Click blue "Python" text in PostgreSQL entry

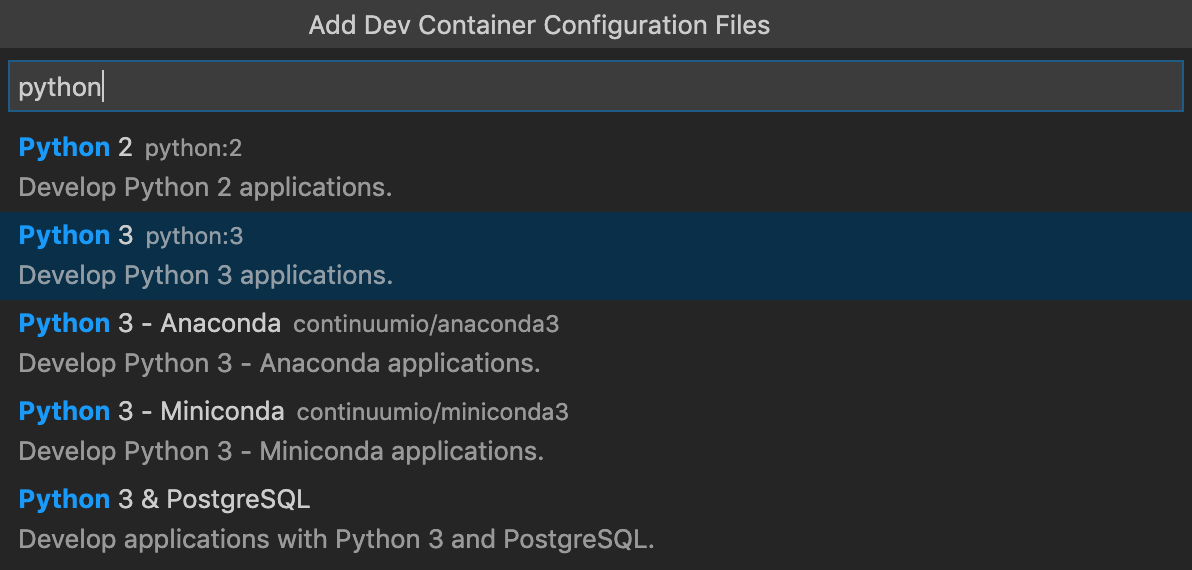(x=64, y=500)
